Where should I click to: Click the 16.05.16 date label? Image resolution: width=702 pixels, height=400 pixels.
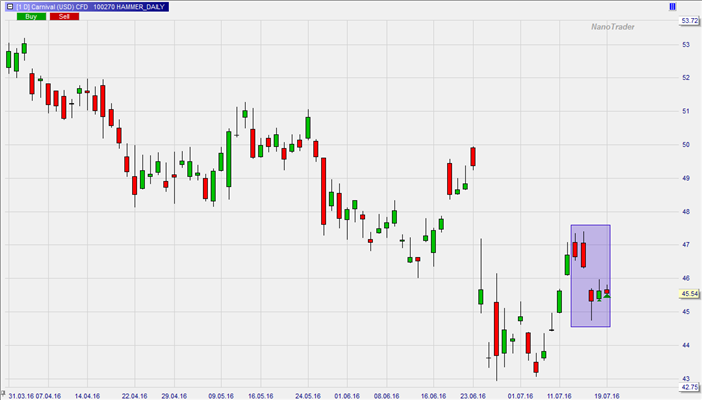[261, 396]
